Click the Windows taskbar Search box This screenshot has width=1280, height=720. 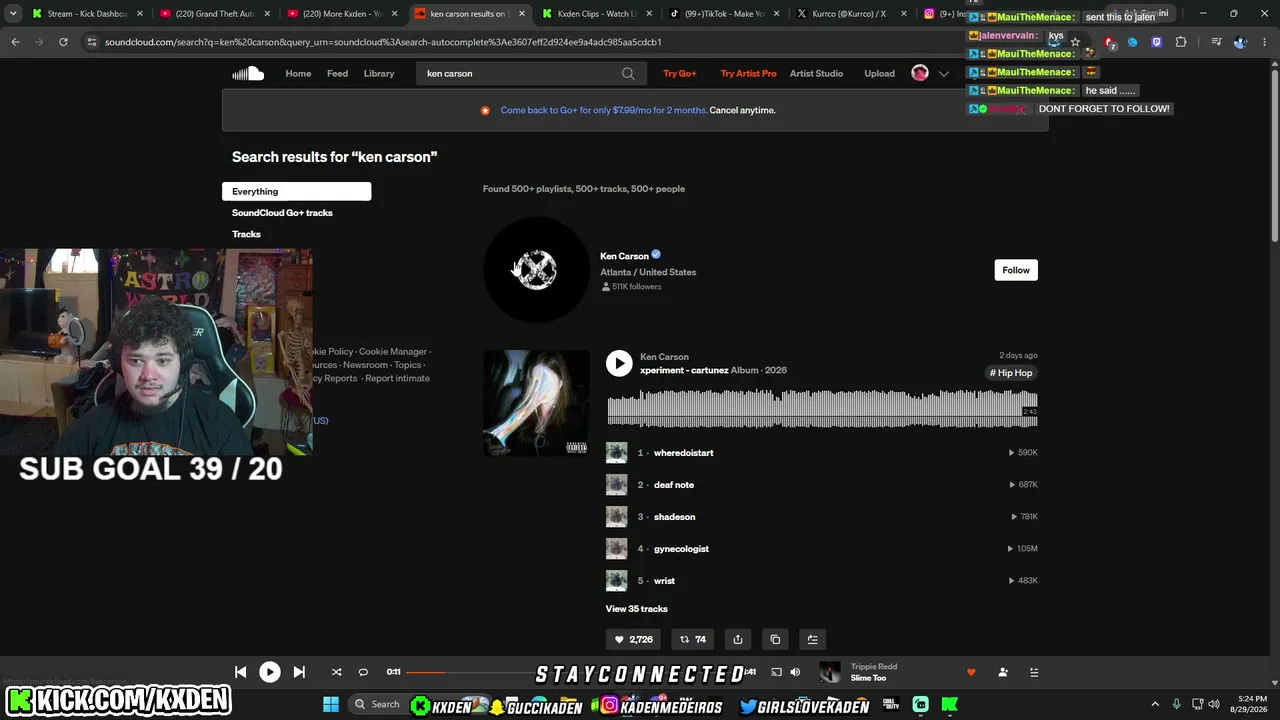[x=377, y=704]
